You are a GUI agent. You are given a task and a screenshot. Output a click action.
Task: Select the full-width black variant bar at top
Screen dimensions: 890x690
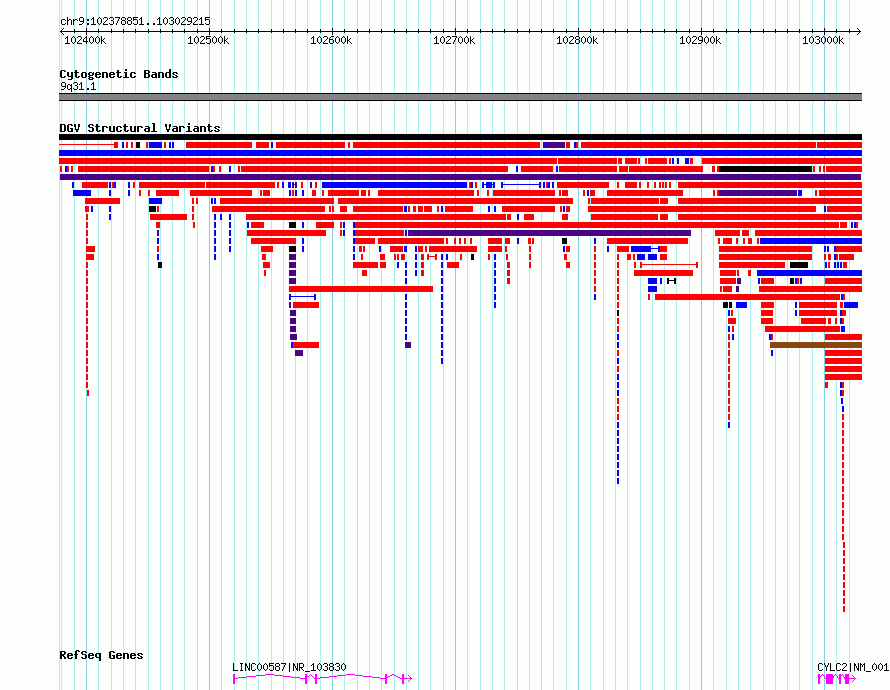(x=460, y=137)
